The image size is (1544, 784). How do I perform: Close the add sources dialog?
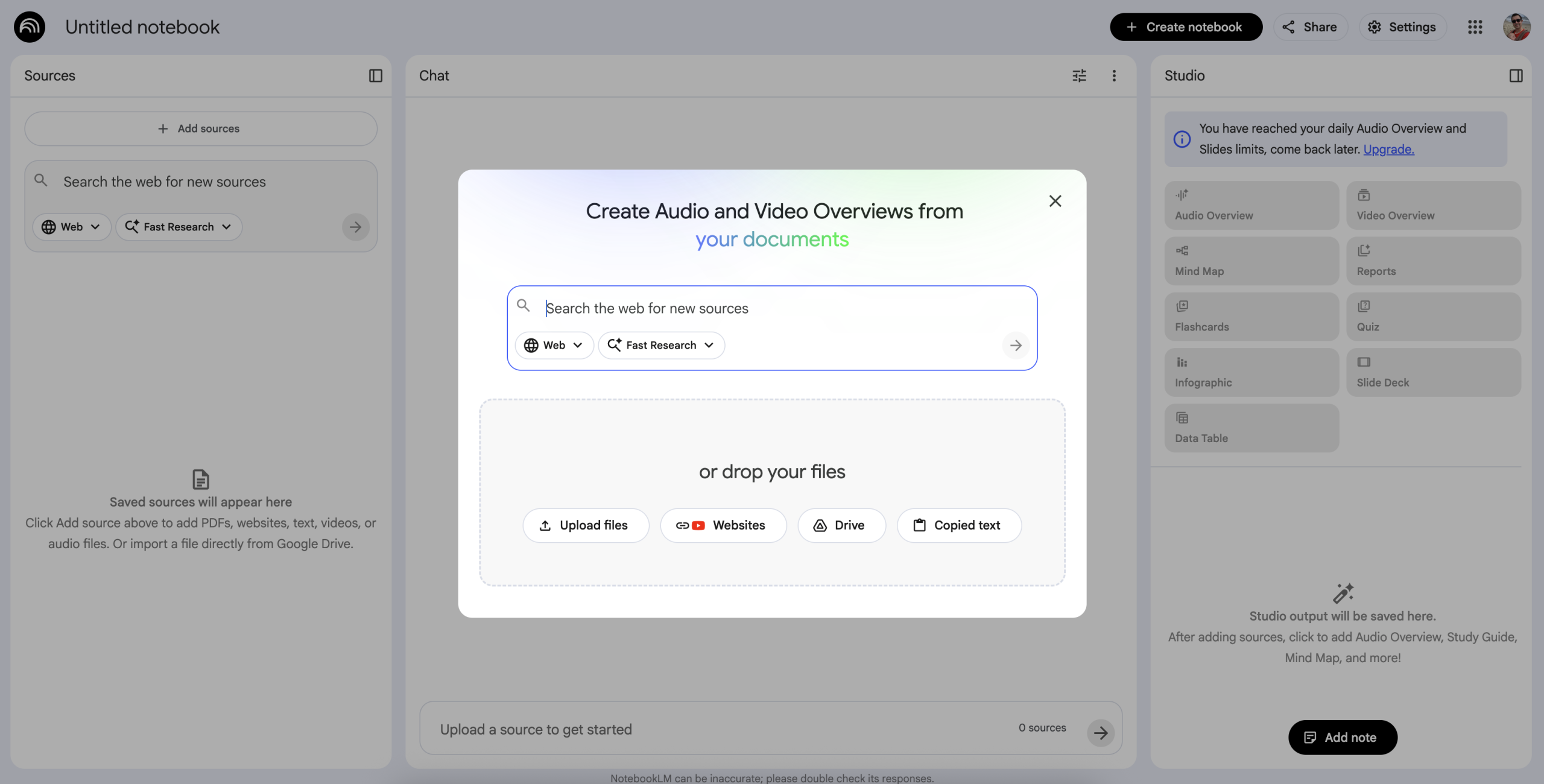click(x=1055, y=201)
